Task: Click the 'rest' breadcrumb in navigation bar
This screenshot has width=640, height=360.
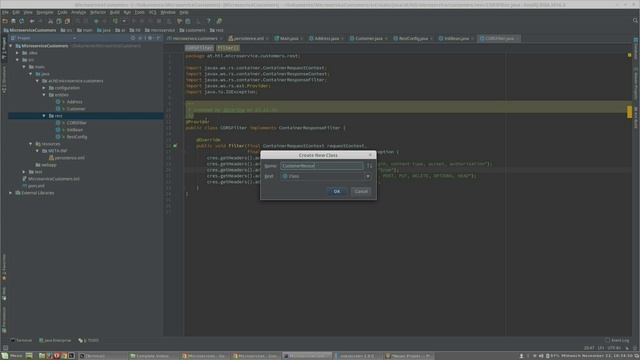Action: tap(217, 30)
